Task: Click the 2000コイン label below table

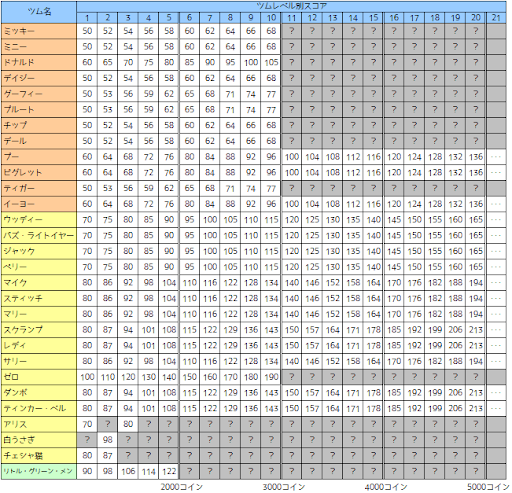Action: point(182,487)
